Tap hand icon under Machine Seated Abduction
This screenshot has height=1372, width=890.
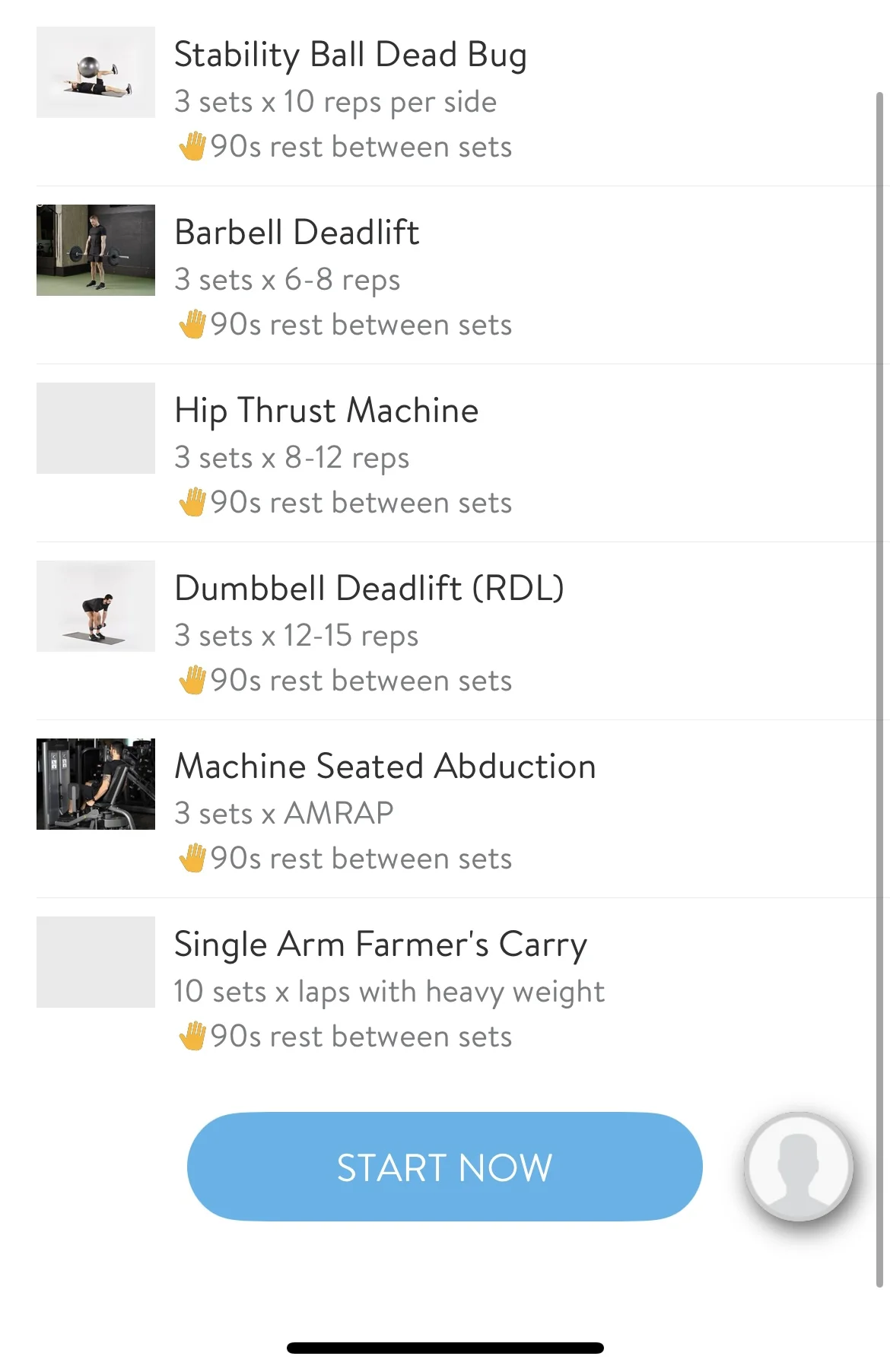(192, 859)
